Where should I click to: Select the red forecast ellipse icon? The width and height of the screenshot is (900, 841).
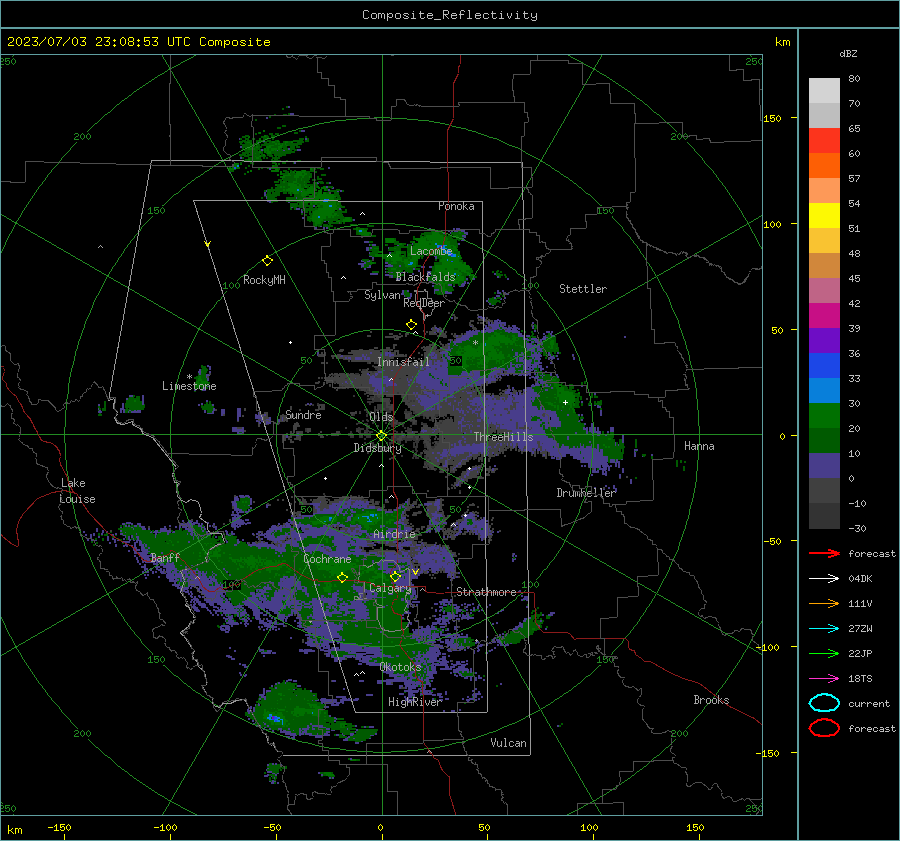point(824,728)
